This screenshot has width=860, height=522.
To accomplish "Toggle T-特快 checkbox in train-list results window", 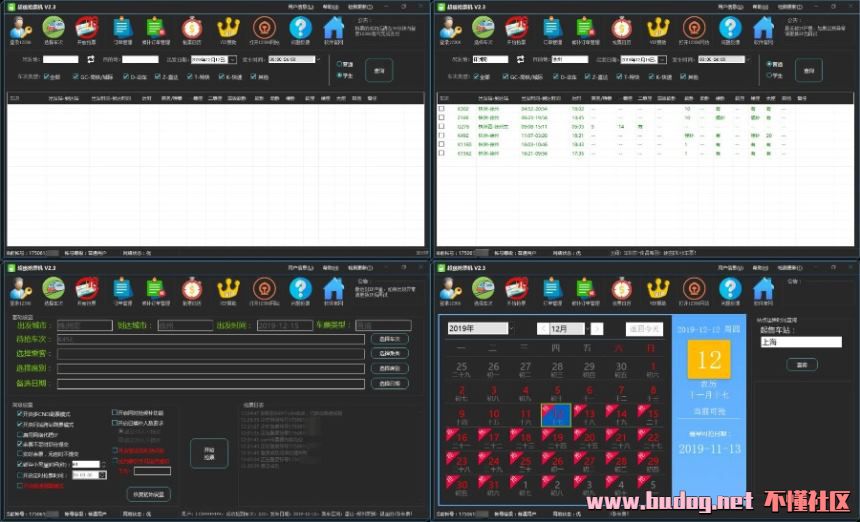I will click(620, 77).
